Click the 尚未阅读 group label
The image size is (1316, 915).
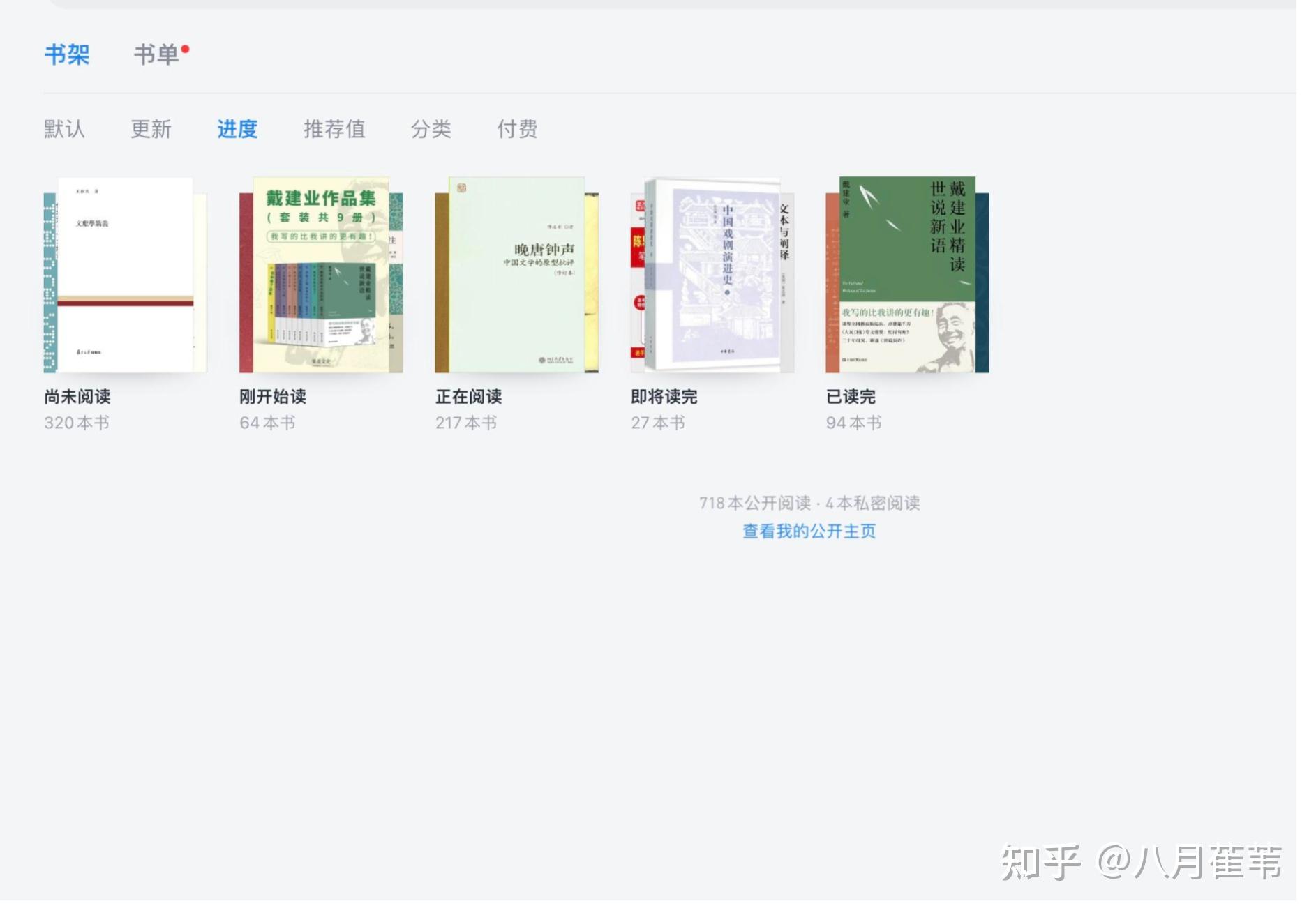coord(77,397)
